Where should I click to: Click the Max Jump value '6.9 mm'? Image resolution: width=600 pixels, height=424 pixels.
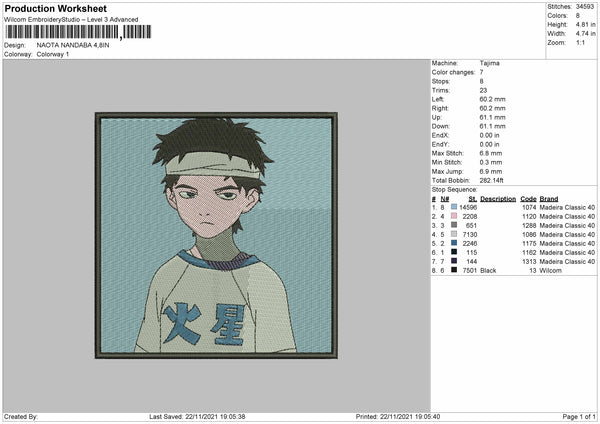coord(491,171)
